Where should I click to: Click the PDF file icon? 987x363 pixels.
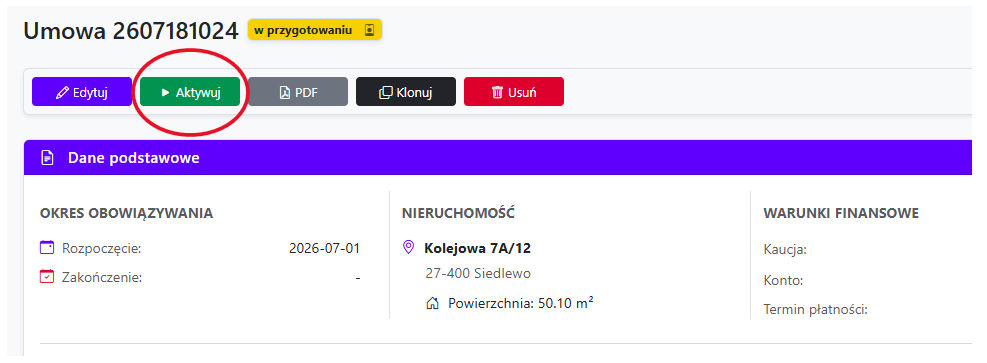point(285,92)
